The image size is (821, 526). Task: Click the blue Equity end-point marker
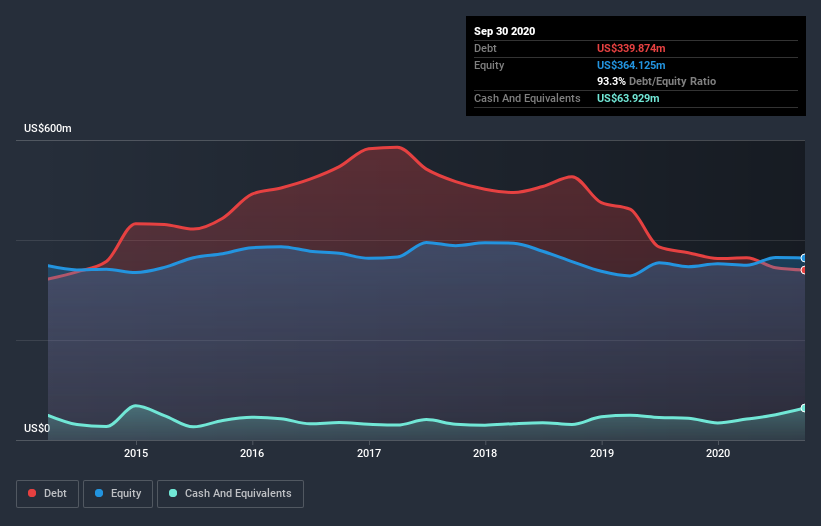[x=804, y=258]
